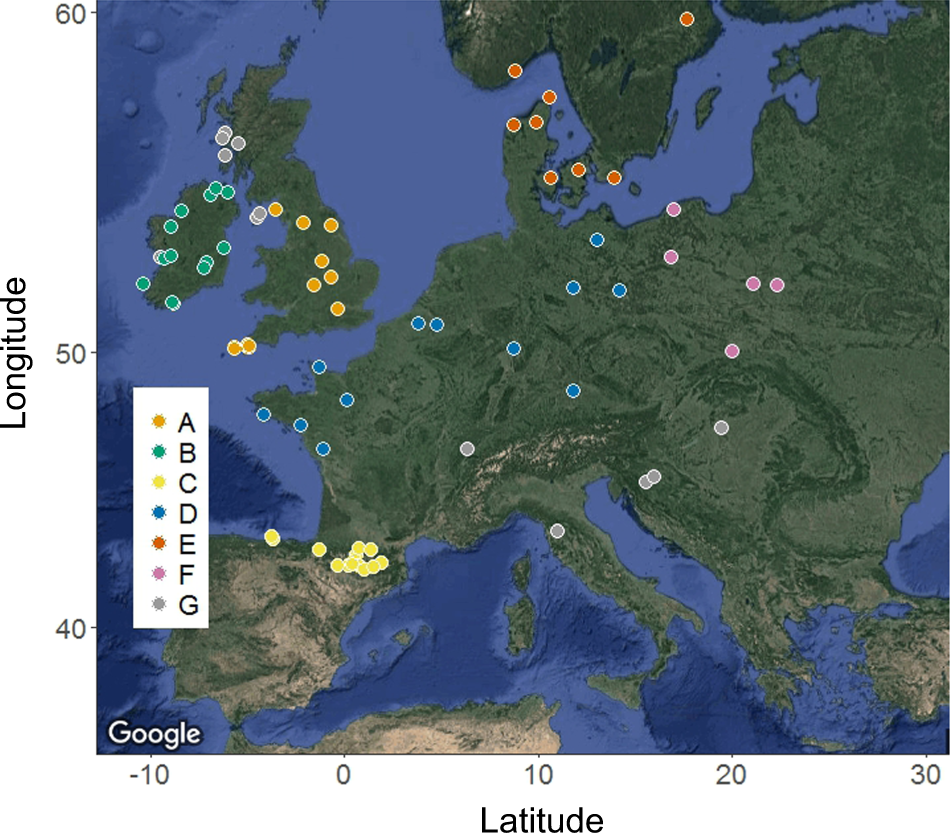The image size is (950, 833).
Task: Click the gray legend marker for group G
Action: coord(158,604)
